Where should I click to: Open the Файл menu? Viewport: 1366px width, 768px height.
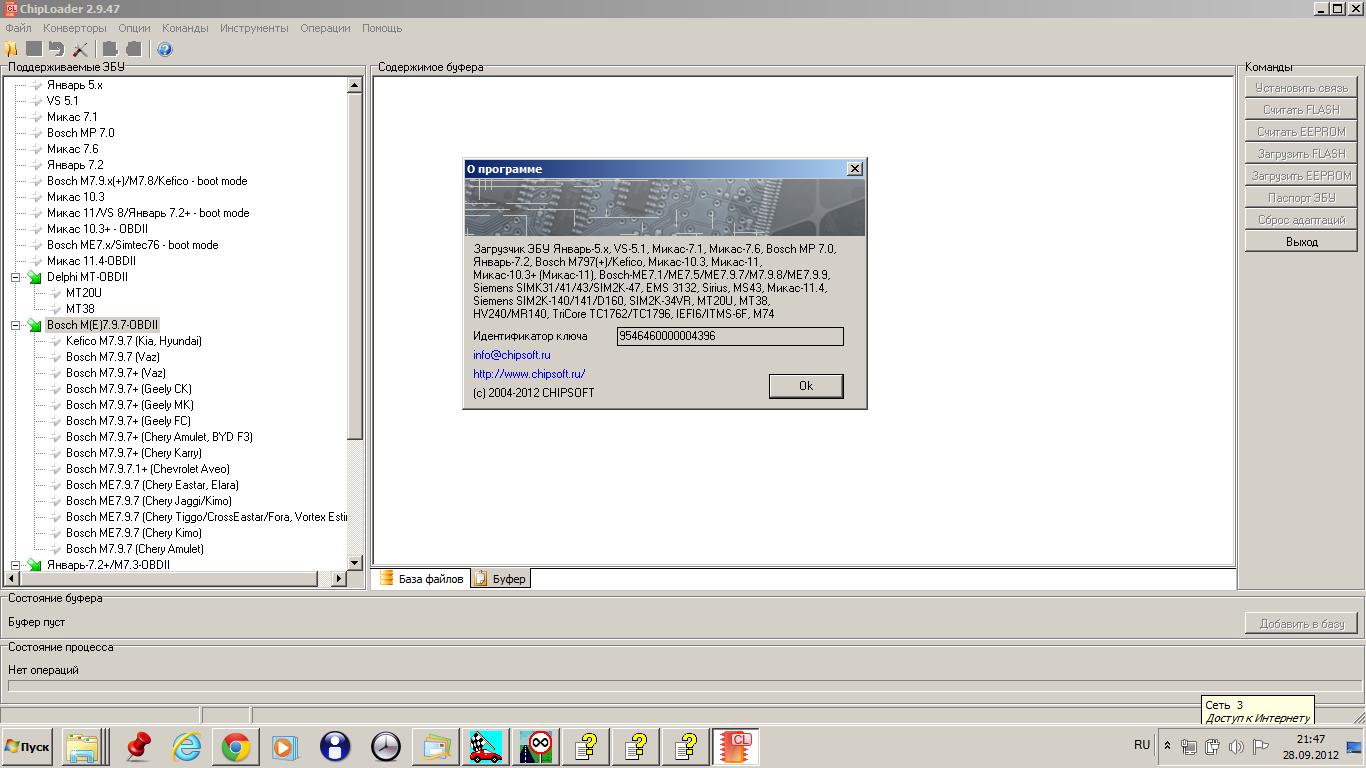tap(18, 28)
